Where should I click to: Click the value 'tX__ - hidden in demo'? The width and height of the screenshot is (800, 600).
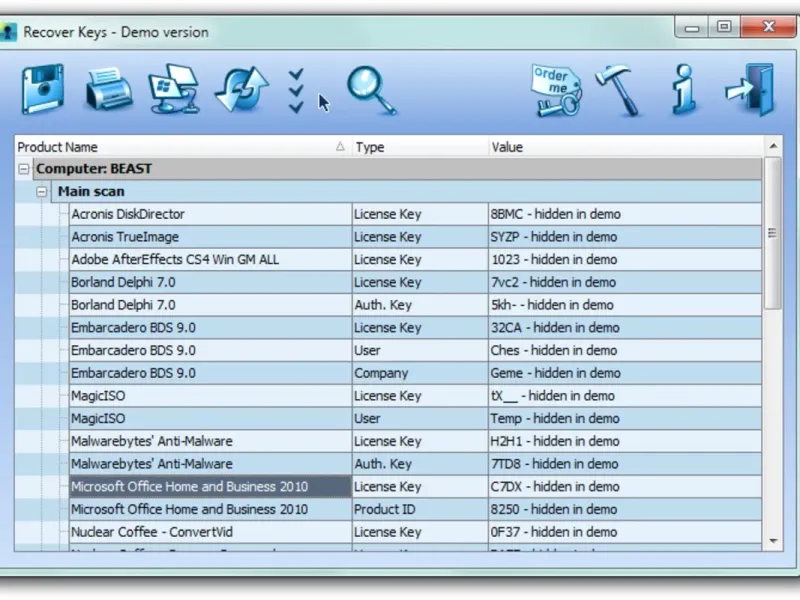tap(553, 396)
